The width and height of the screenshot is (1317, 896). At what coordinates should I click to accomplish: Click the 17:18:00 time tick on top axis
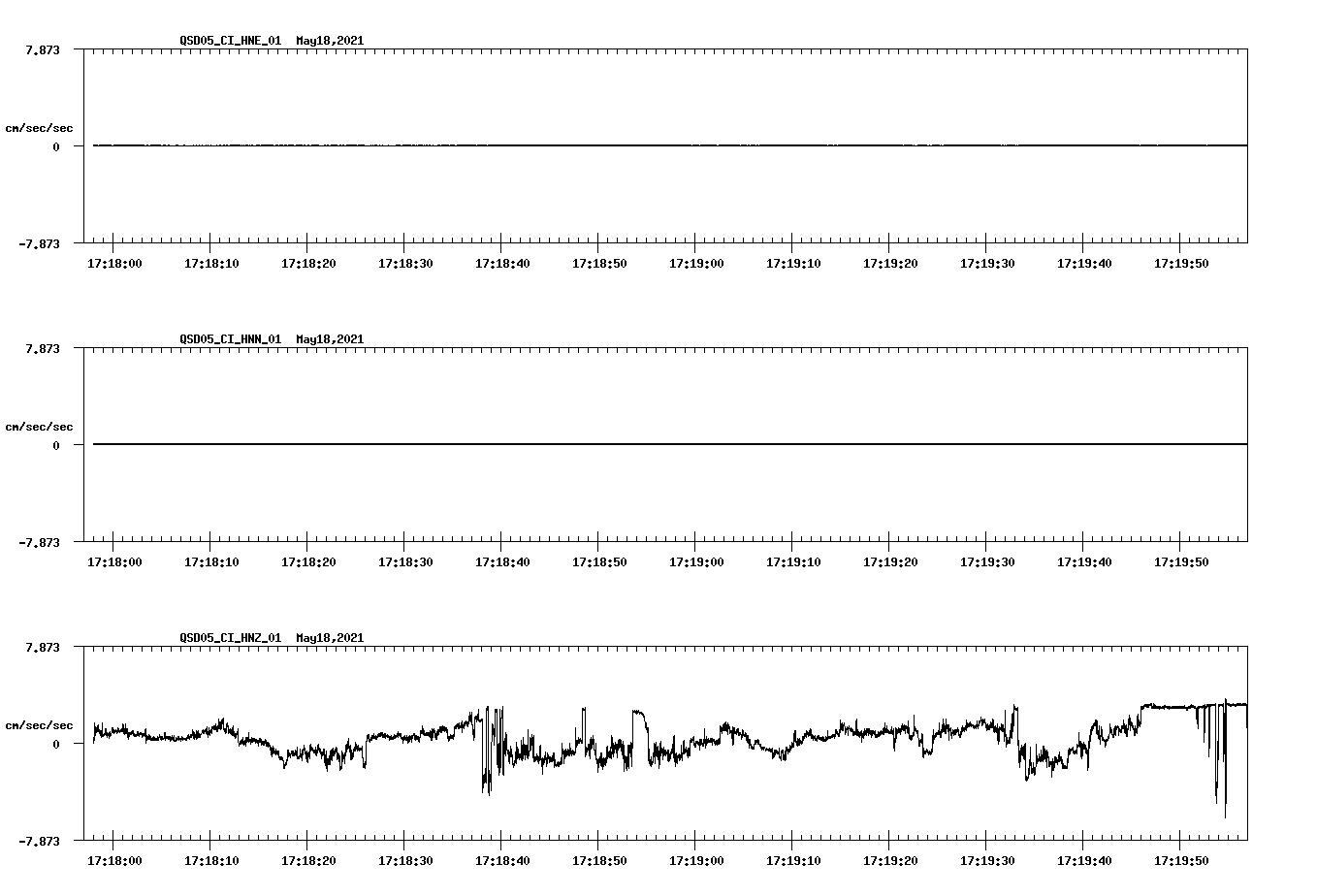pos(114,262)
